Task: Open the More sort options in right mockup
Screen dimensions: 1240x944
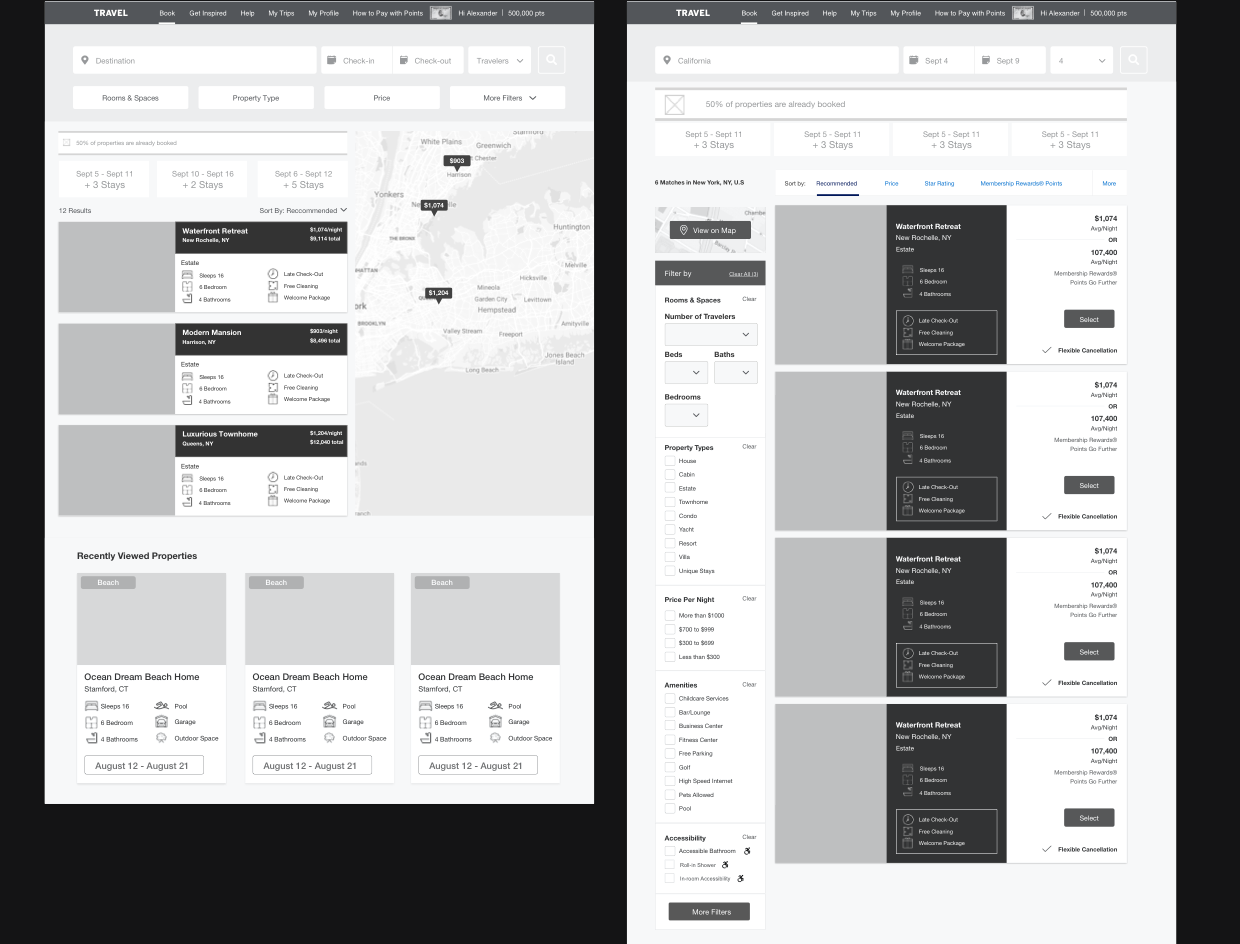Action: pyautogui.click(x=1109, y=184)
